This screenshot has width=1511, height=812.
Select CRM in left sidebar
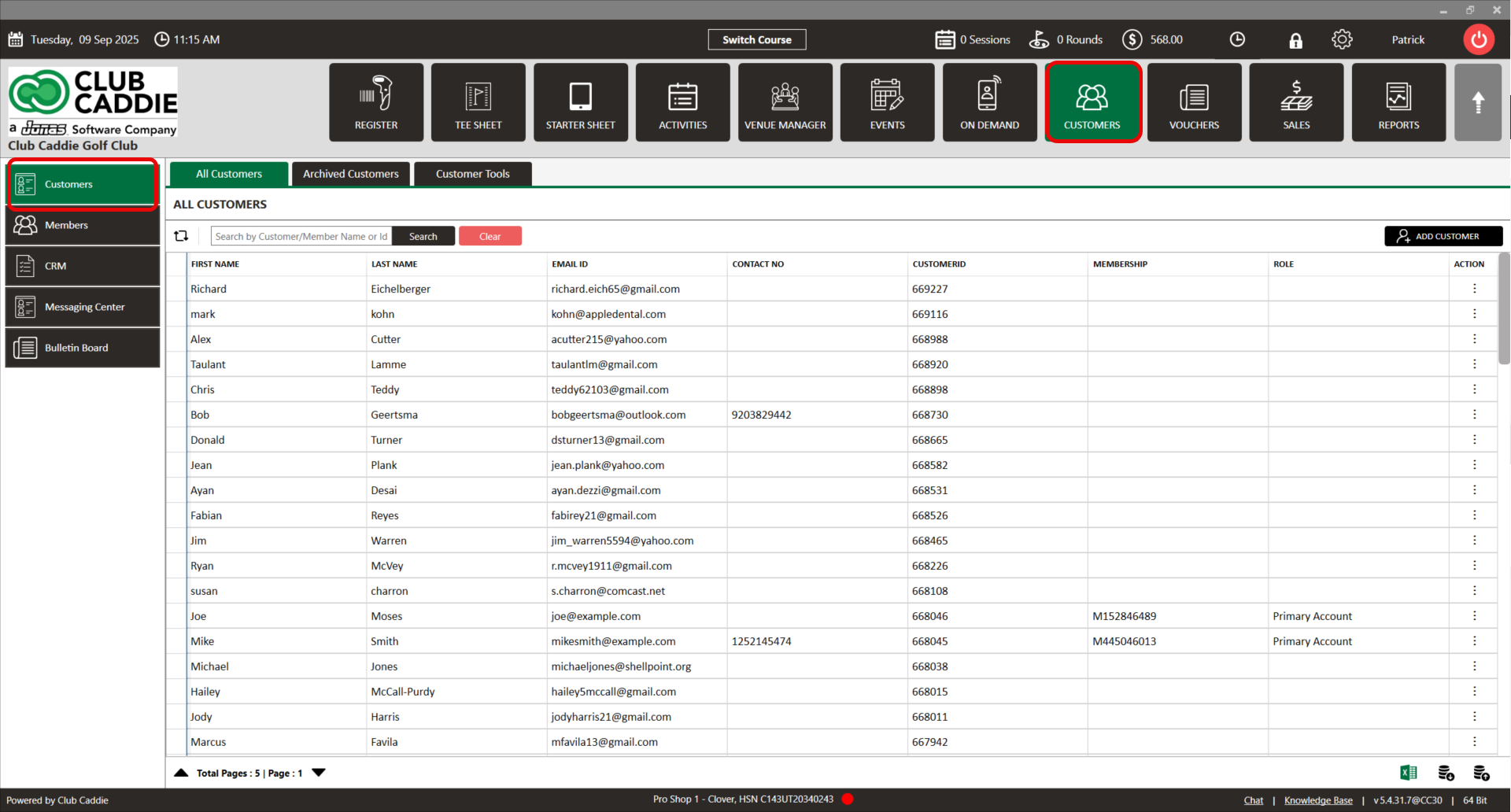coord(83,266)
